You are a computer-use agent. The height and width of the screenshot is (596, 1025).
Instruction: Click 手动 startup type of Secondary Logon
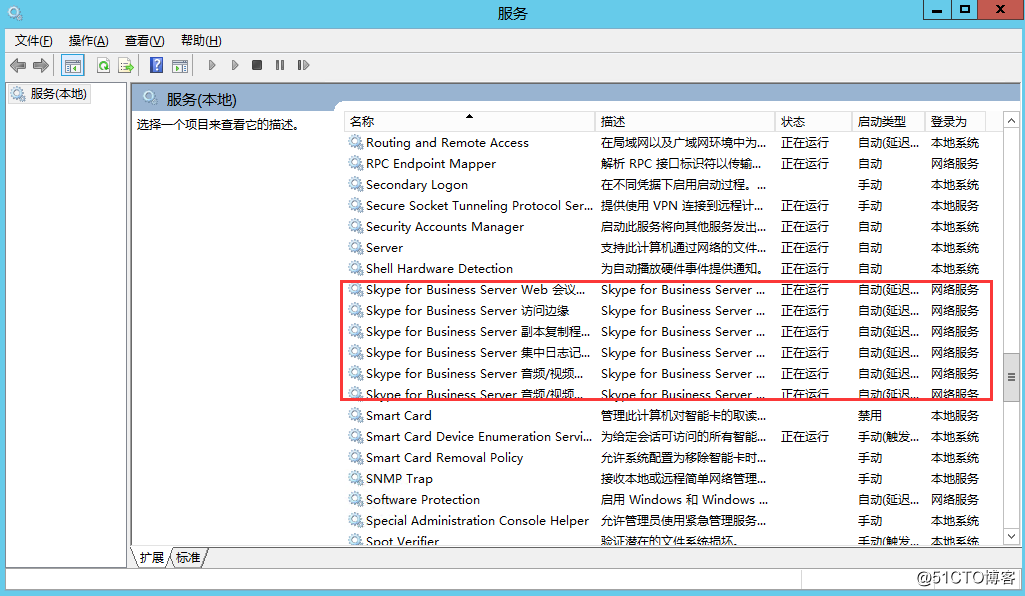(869, 185)
